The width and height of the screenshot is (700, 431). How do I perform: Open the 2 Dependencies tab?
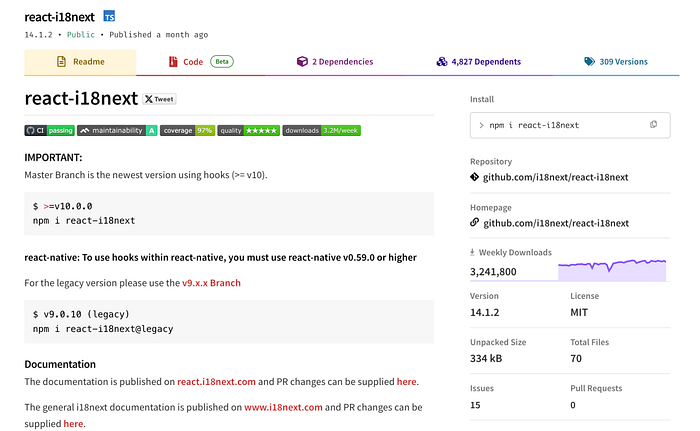click(335, 62)
